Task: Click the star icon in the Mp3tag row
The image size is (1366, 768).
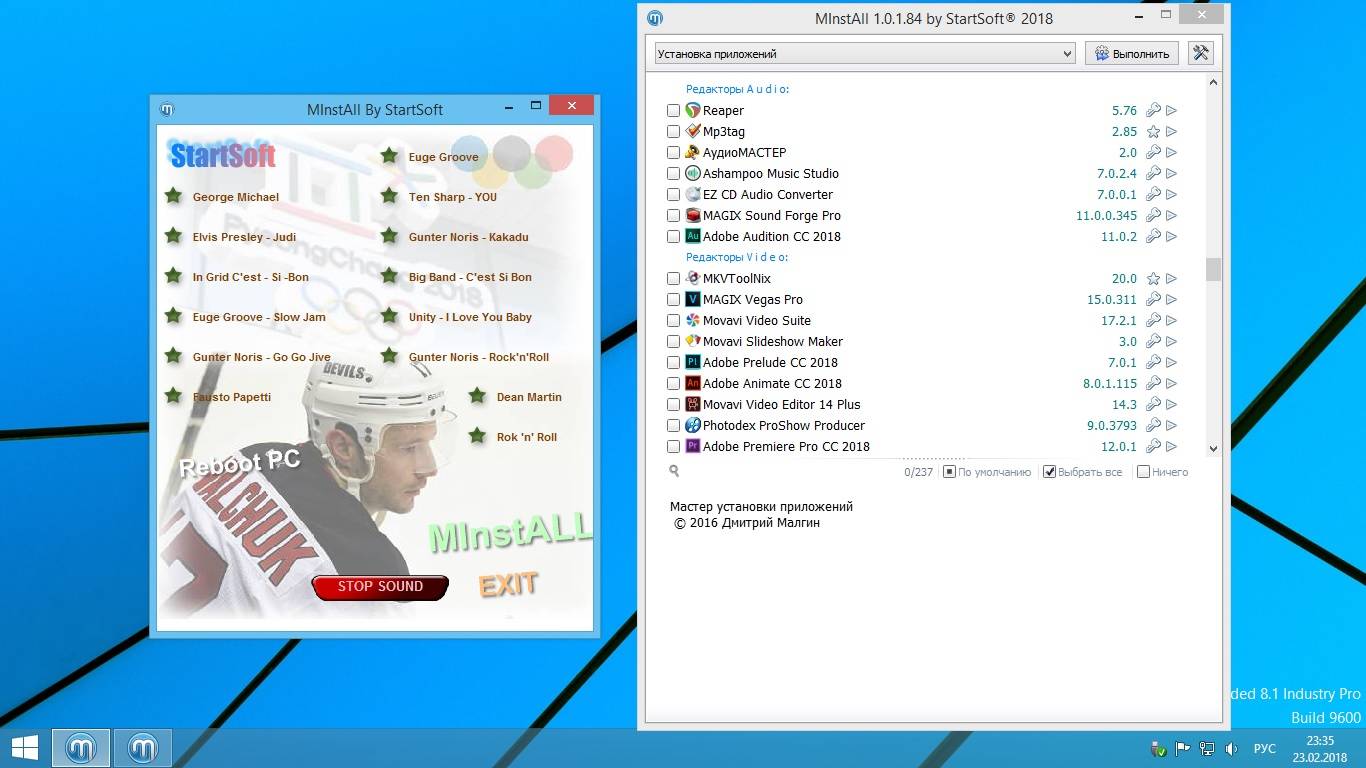Action: click(1153, 132)
